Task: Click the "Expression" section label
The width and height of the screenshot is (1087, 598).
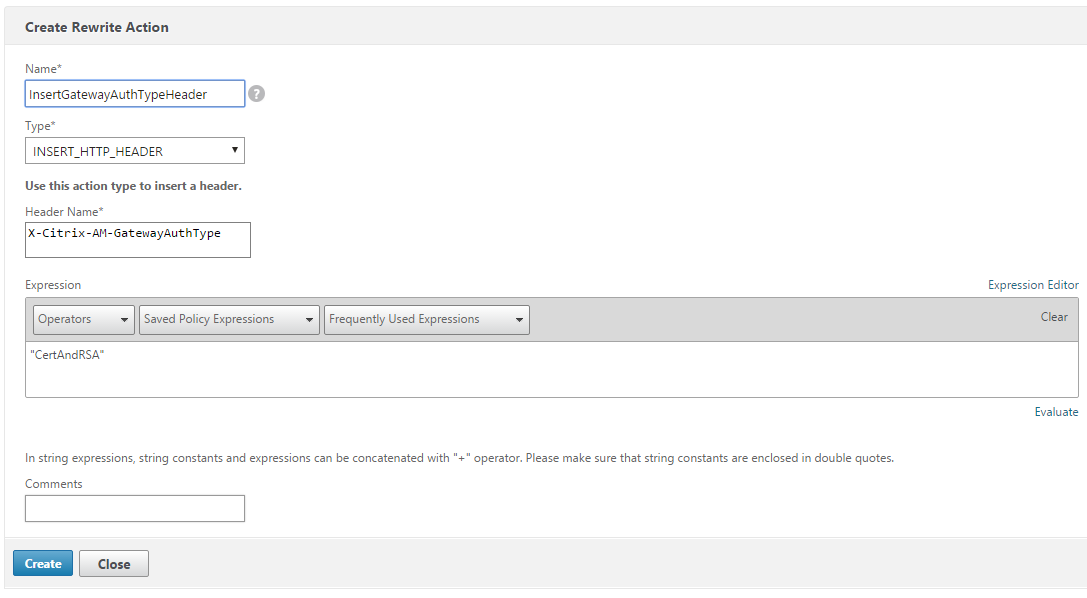Action: pos(53,285)
